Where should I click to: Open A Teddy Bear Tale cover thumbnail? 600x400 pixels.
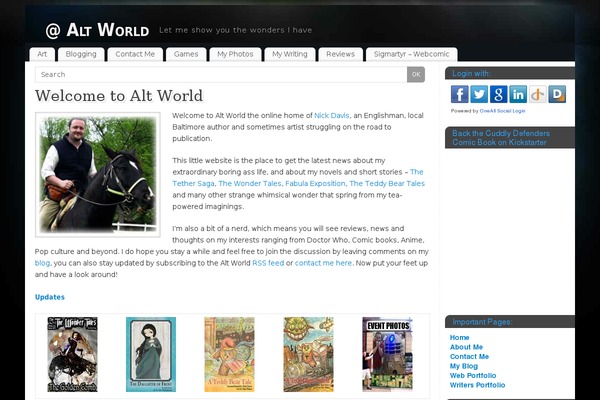point(230,354)
